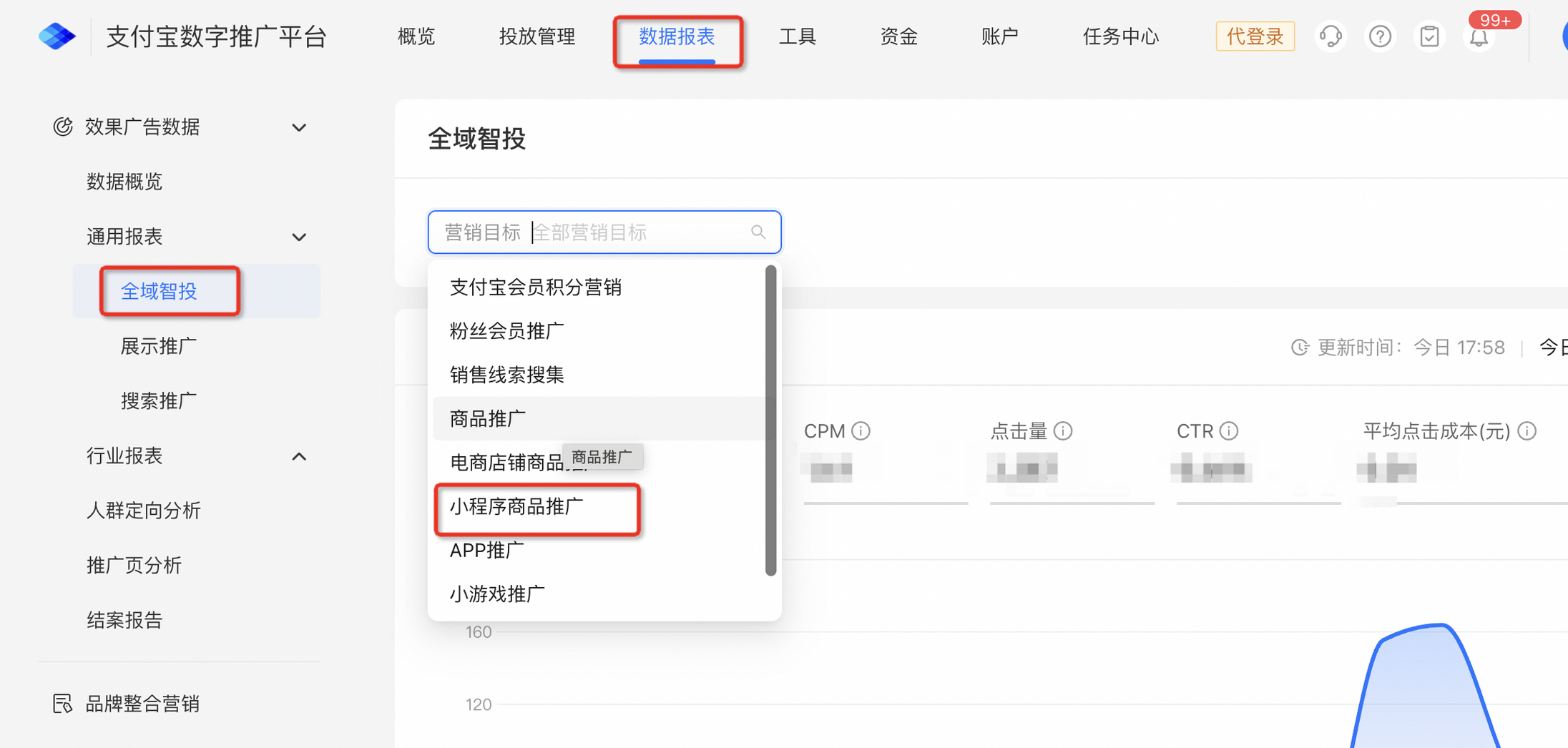Open 品牌整合营销 section
The height and width of the screenshot is (748, 1568).
142,704
